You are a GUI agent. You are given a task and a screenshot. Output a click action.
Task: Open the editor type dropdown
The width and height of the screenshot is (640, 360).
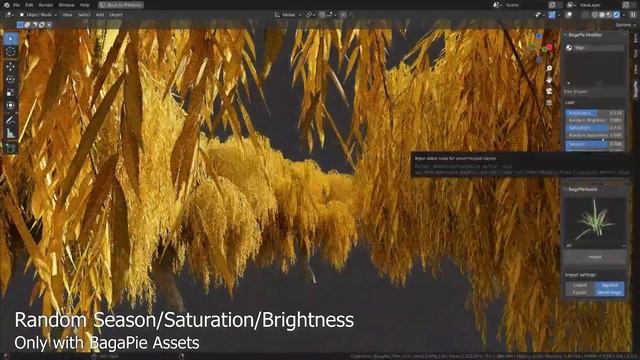click(x=9, y=15)
